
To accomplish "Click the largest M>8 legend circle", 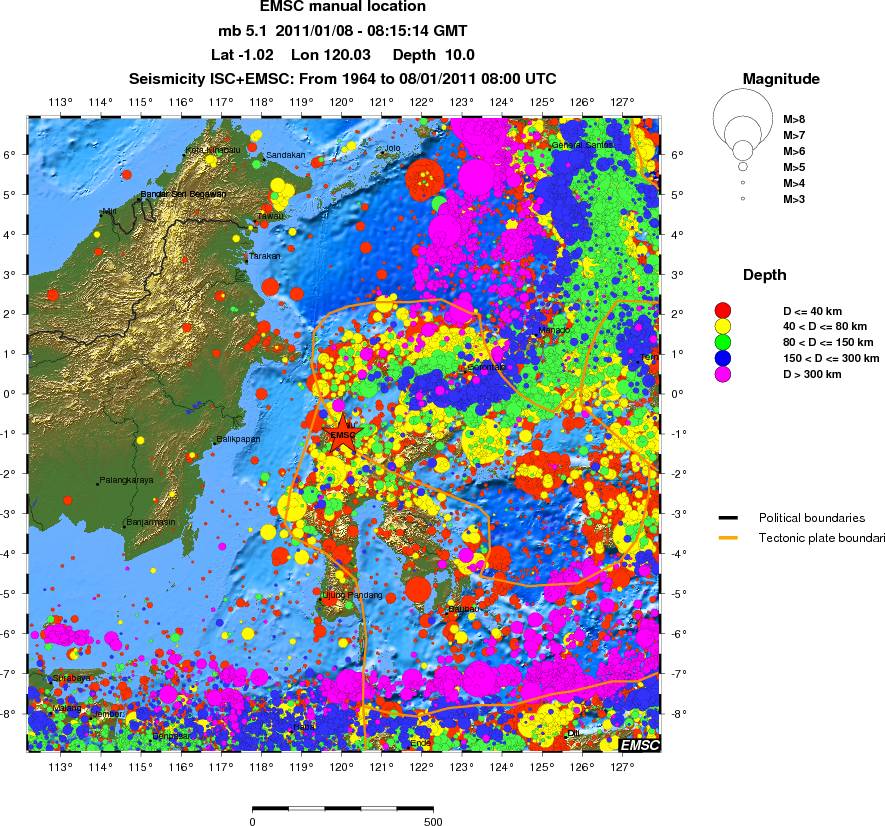I will (x=743, y=117).
